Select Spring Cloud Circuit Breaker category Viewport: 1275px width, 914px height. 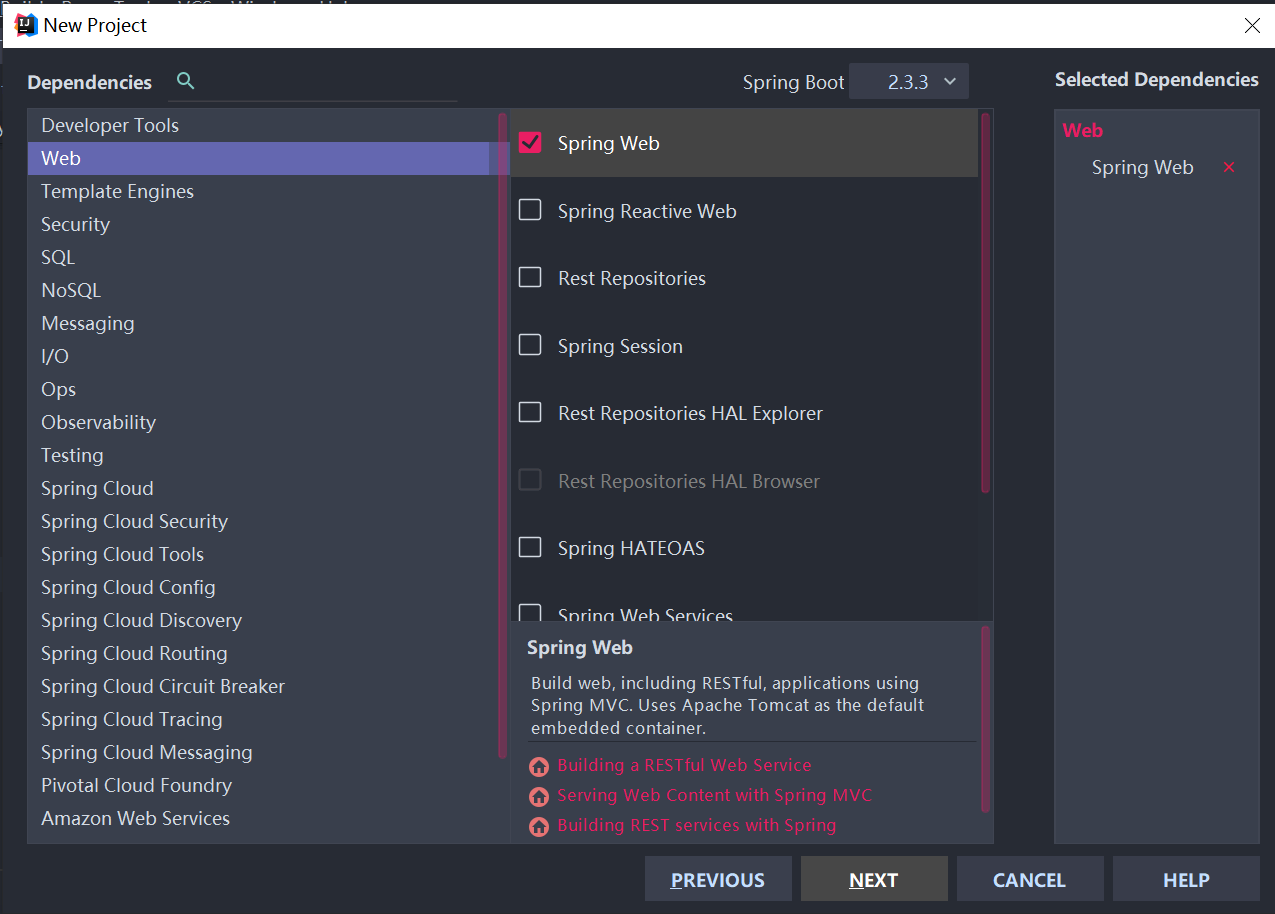coord(263,686)
